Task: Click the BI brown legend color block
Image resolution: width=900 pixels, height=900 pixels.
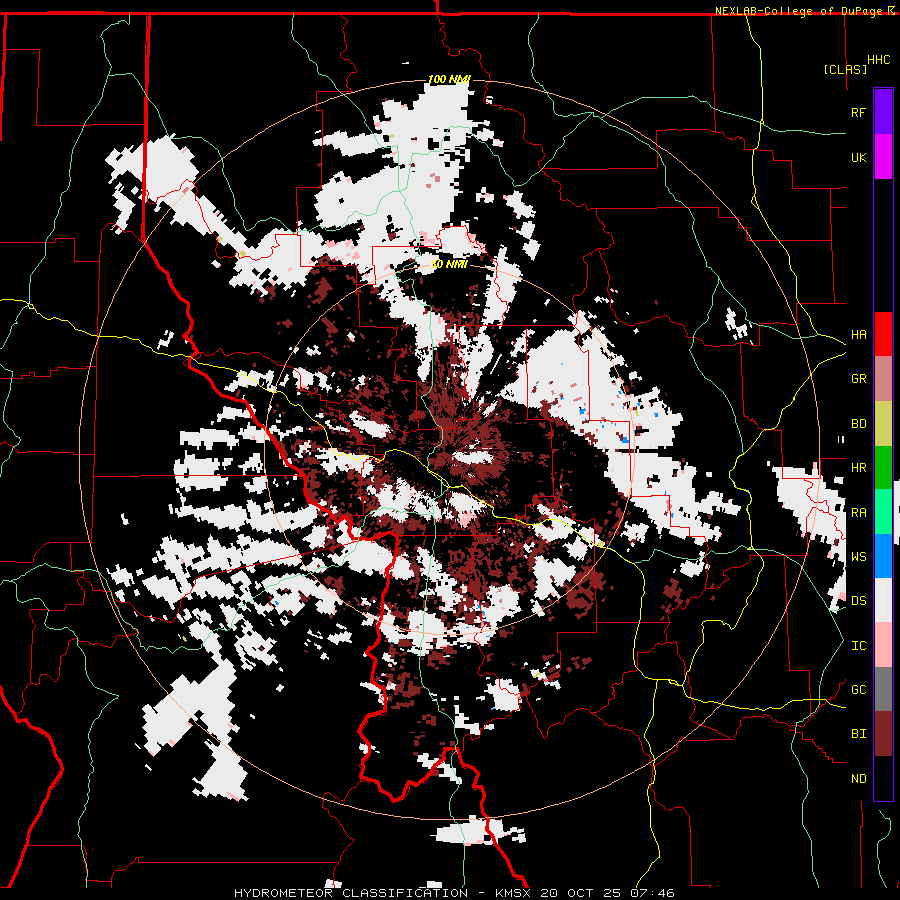Action: coord(883,734)
